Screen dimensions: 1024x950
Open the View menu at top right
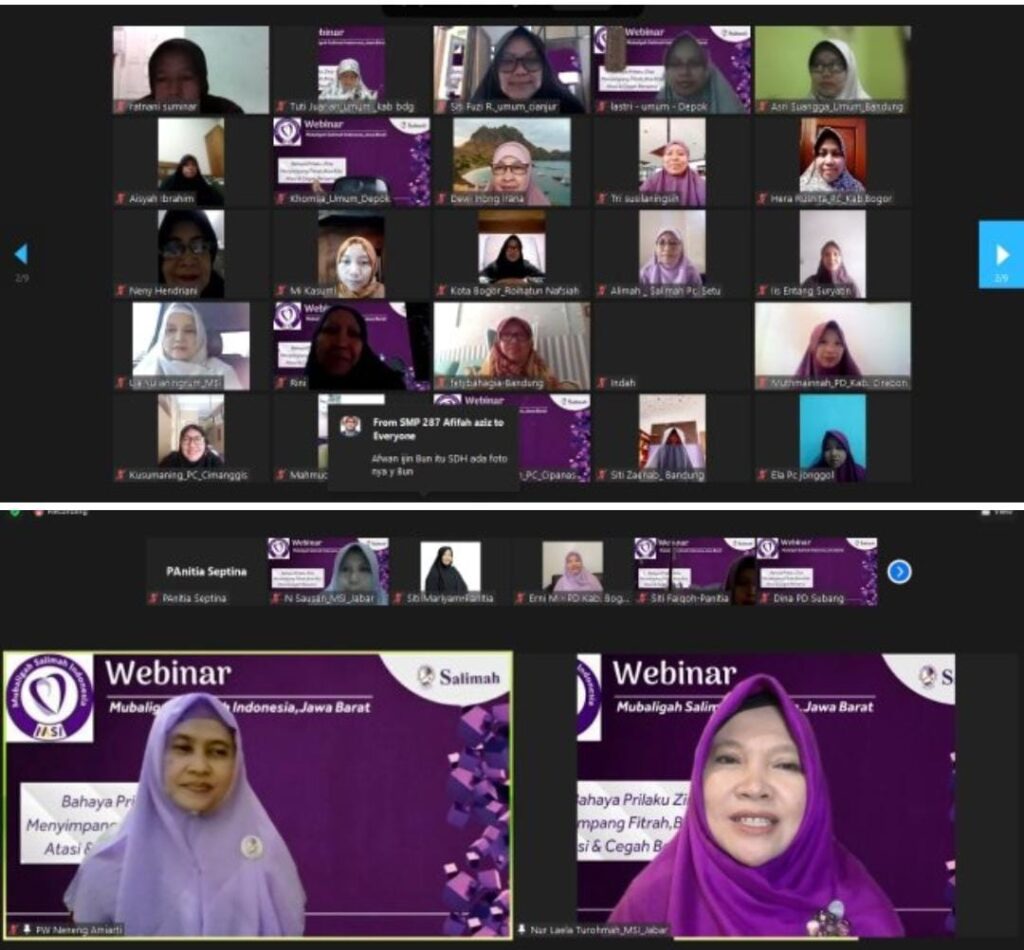(x=1001, y=512)
